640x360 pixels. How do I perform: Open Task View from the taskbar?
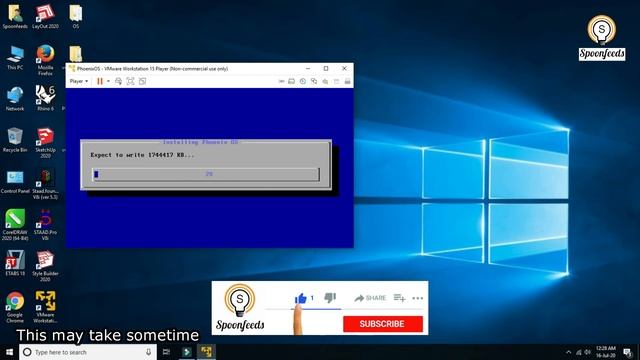pos(166,352)
